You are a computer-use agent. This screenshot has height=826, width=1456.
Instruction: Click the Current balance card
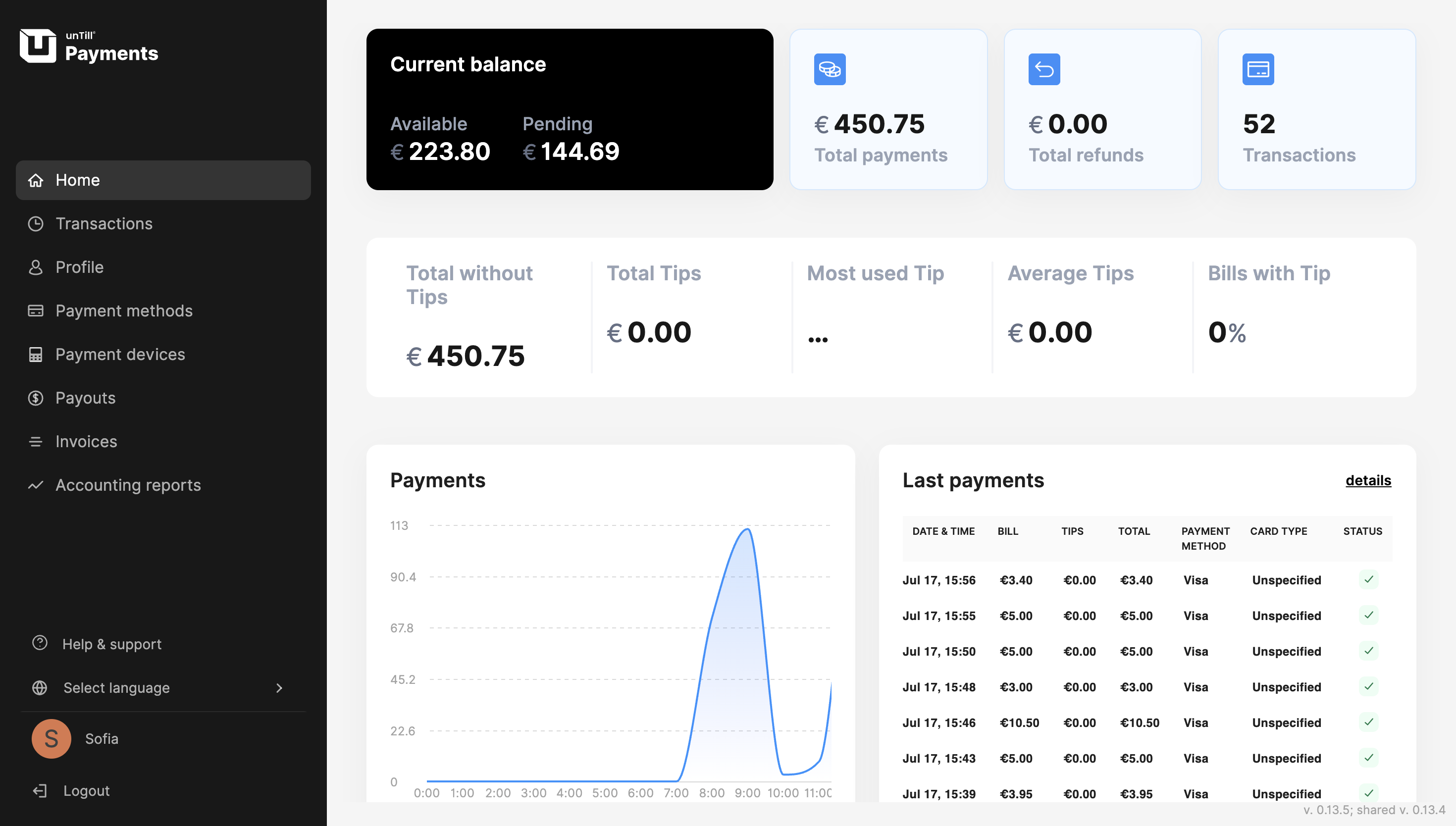tap(570, 109)
